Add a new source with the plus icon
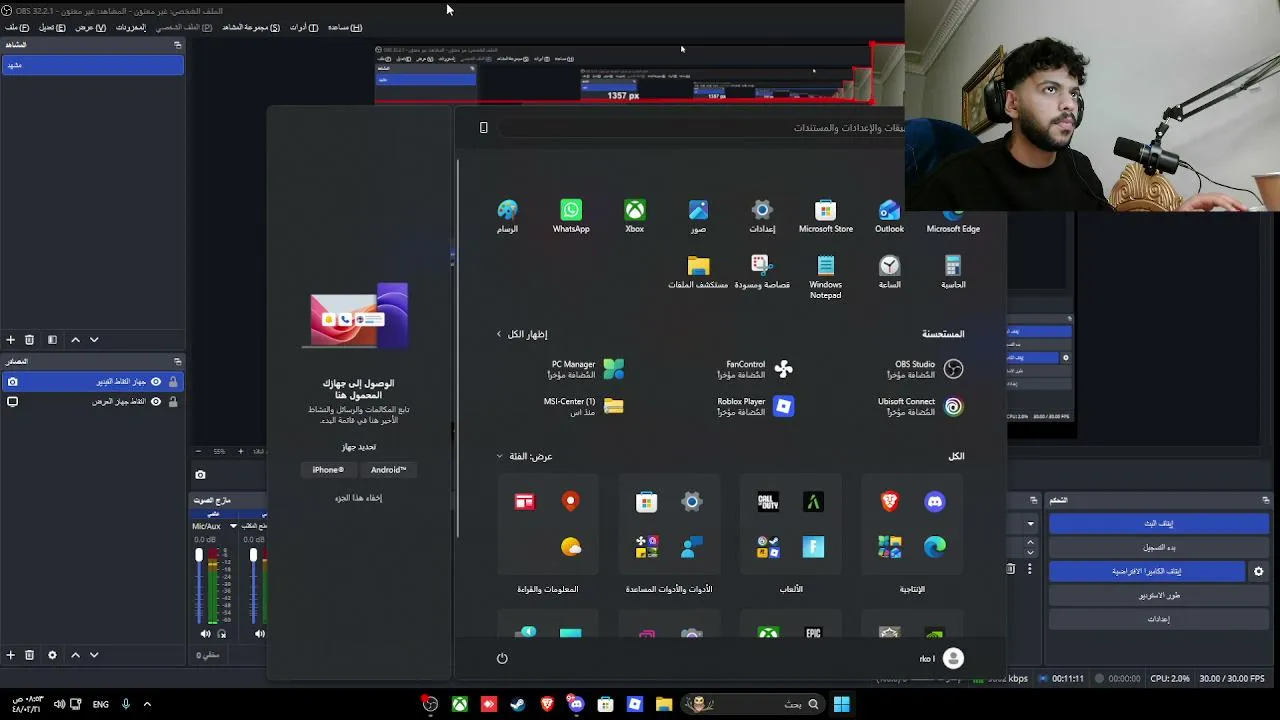The width and height of the screenshot is (1280, 720). click(x=10, y=655)
